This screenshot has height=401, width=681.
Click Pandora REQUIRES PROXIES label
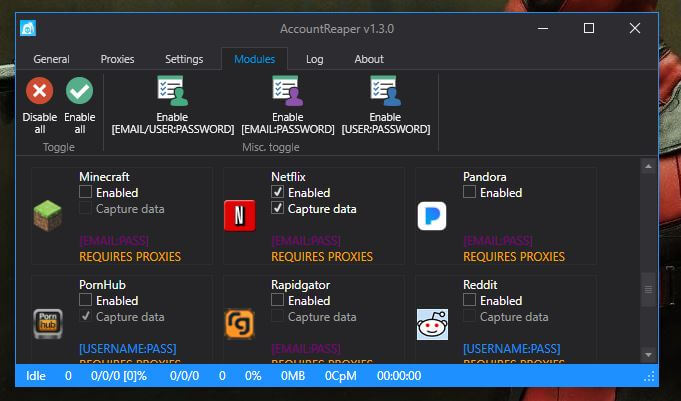514,257
